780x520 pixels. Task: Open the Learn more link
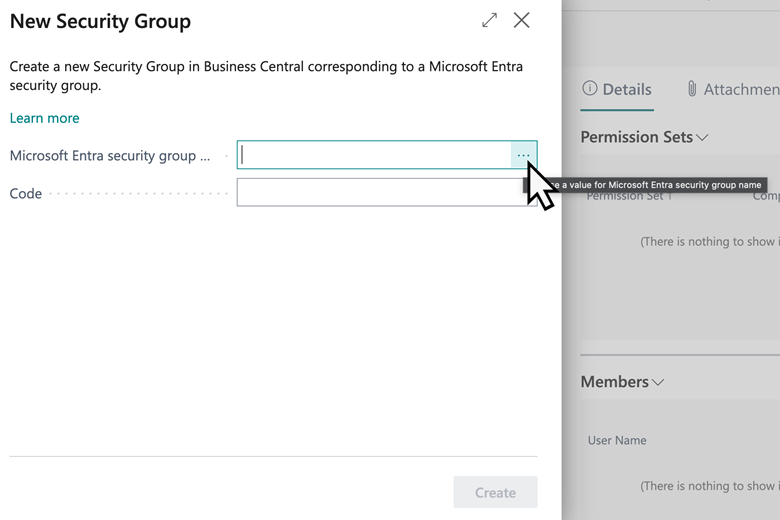click(x=44, y=118)
